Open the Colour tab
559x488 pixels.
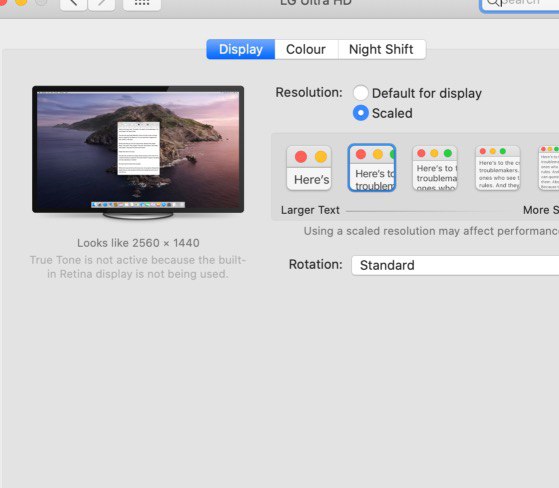pyautogui.click(x=306, y=49)
